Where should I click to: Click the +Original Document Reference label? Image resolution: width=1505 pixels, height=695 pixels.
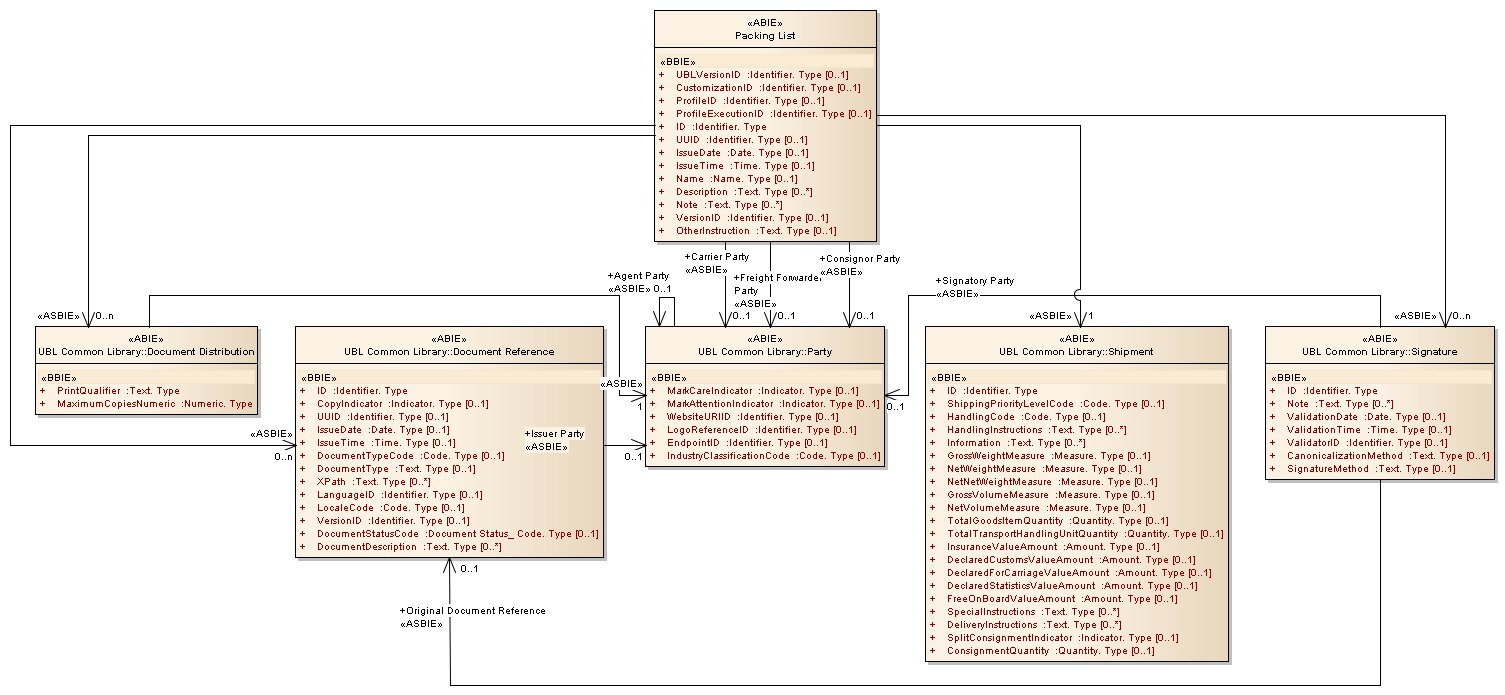[x=472, y=610]
